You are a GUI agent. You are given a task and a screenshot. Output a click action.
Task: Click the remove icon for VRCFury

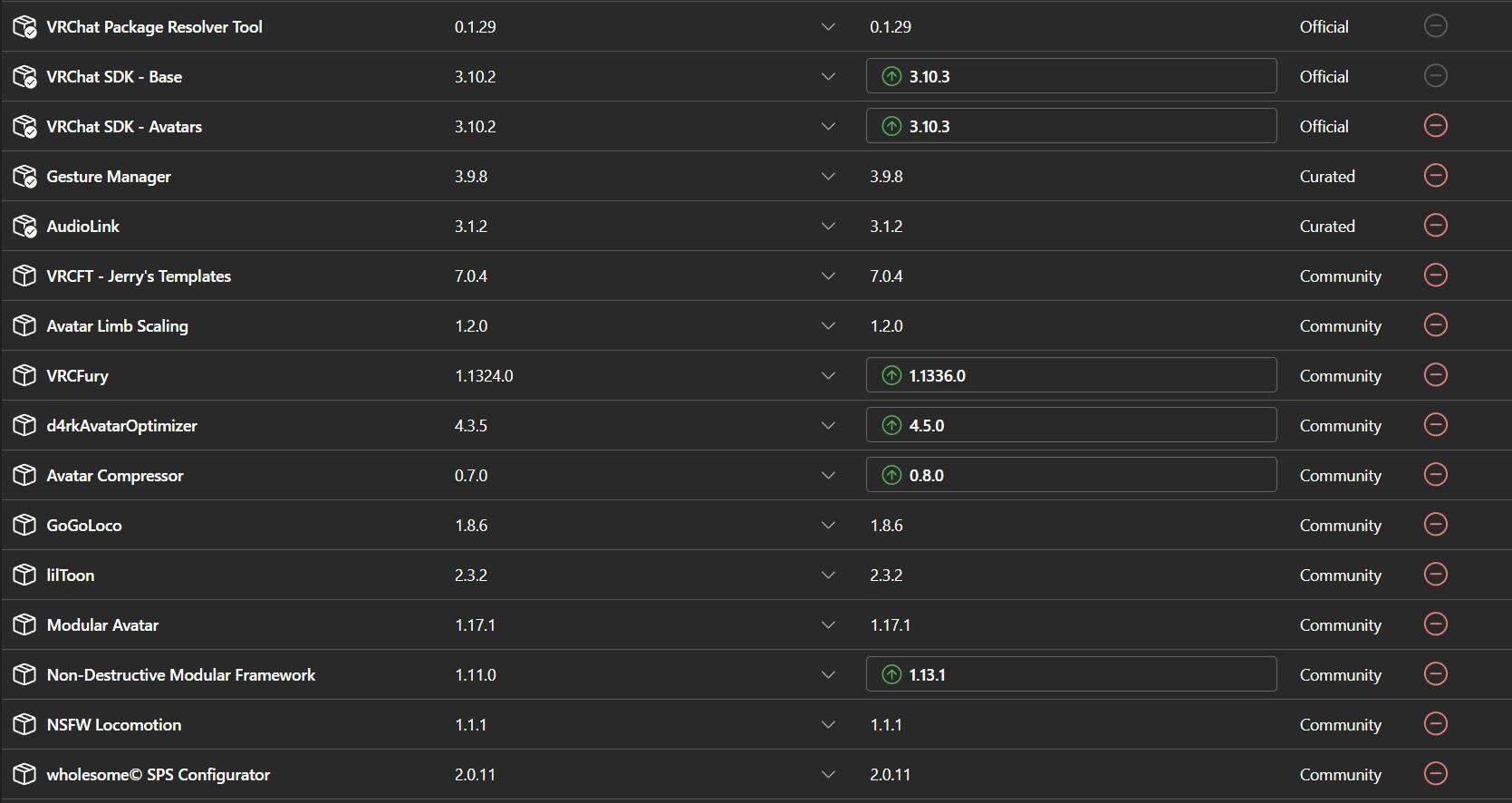pyautogui.click(x=1435, y=374)
